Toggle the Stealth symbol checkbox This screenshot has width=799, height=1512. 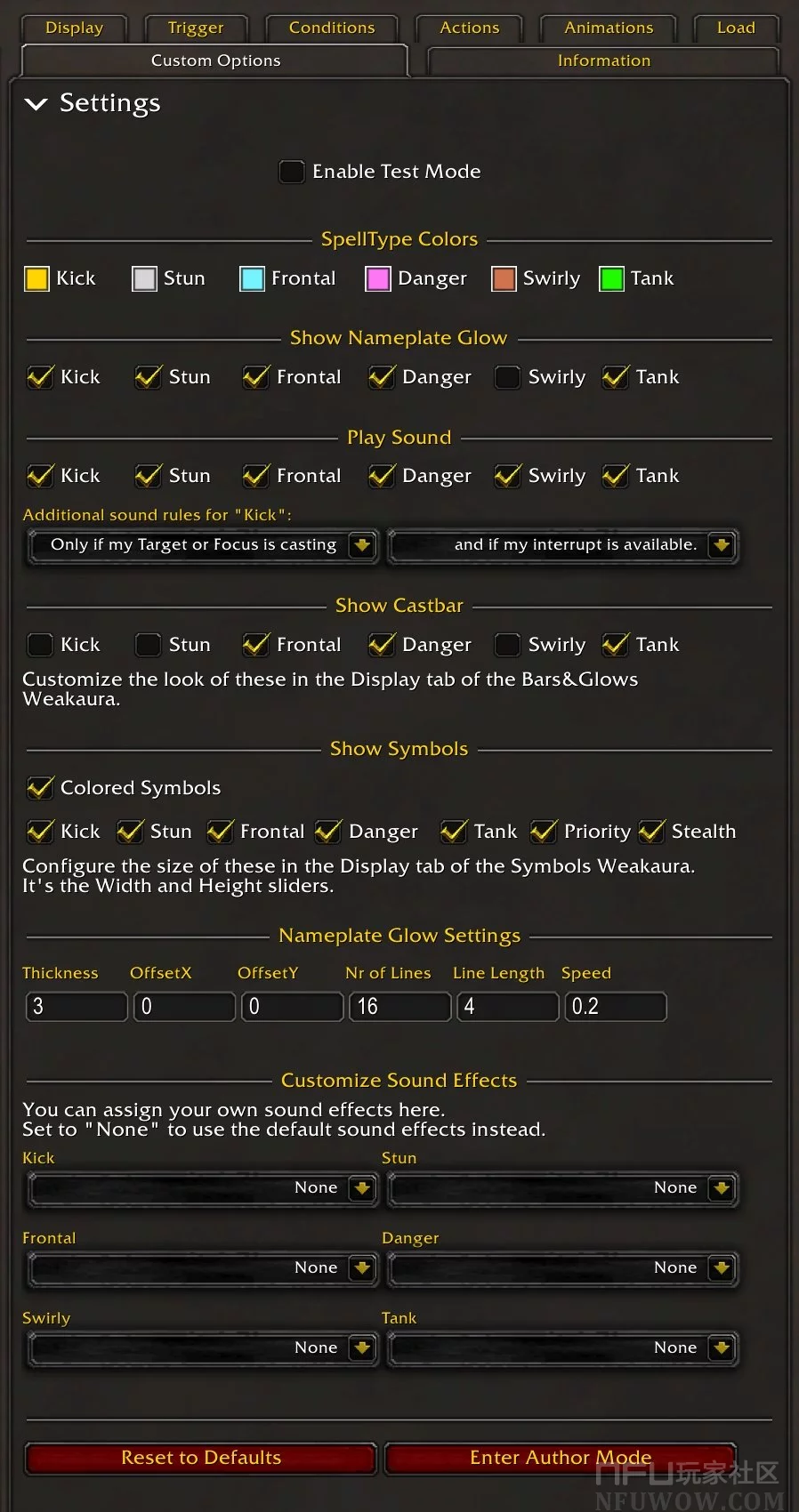tap(651, 832)
